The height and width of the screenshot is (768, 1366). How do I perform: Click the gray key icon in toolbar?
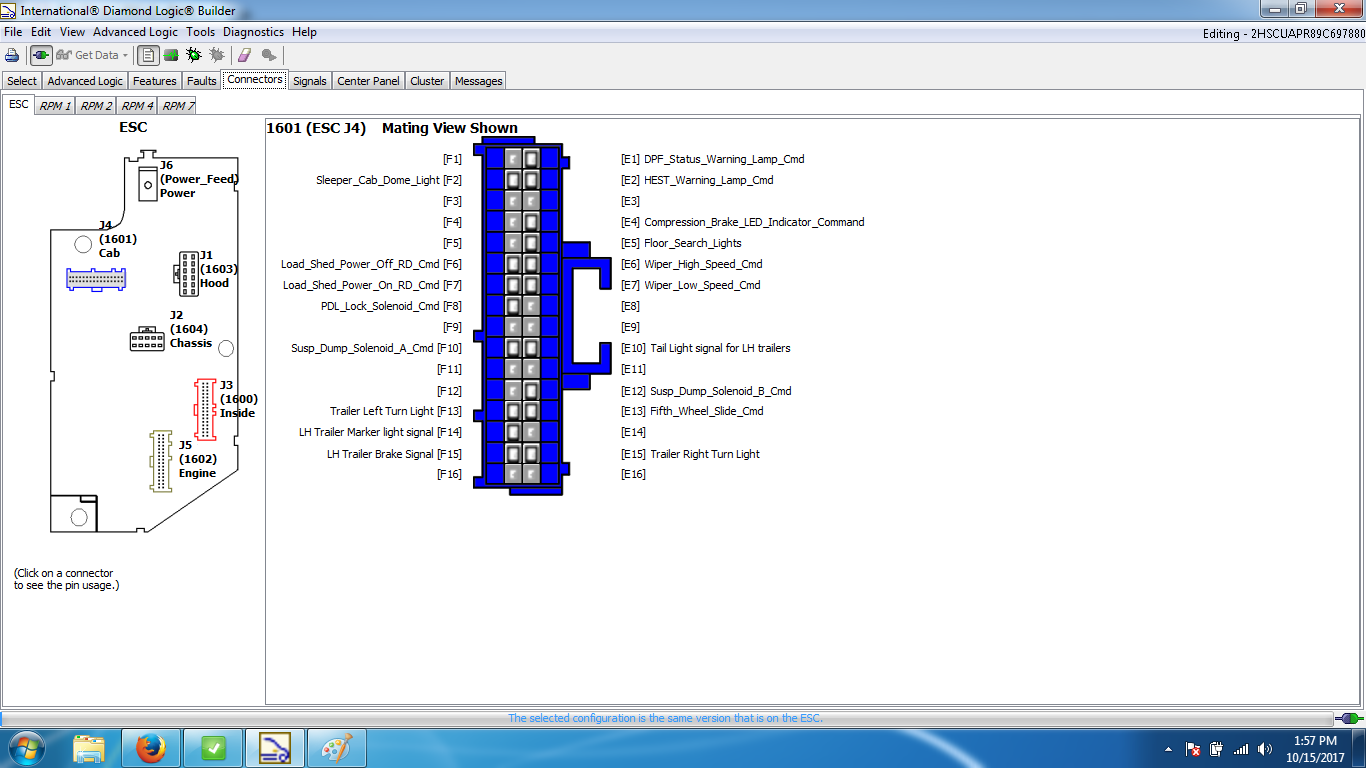point(269,55)
